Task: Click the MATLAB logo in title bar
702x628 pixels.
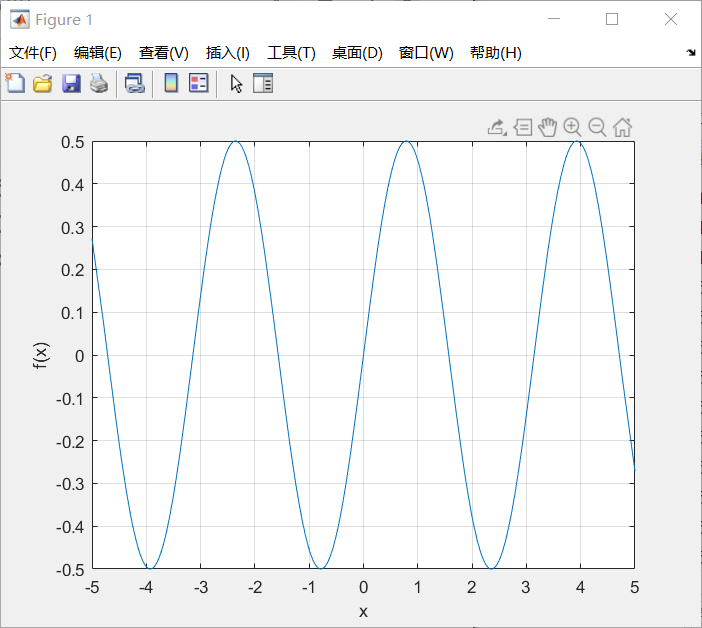Action: 20,19
